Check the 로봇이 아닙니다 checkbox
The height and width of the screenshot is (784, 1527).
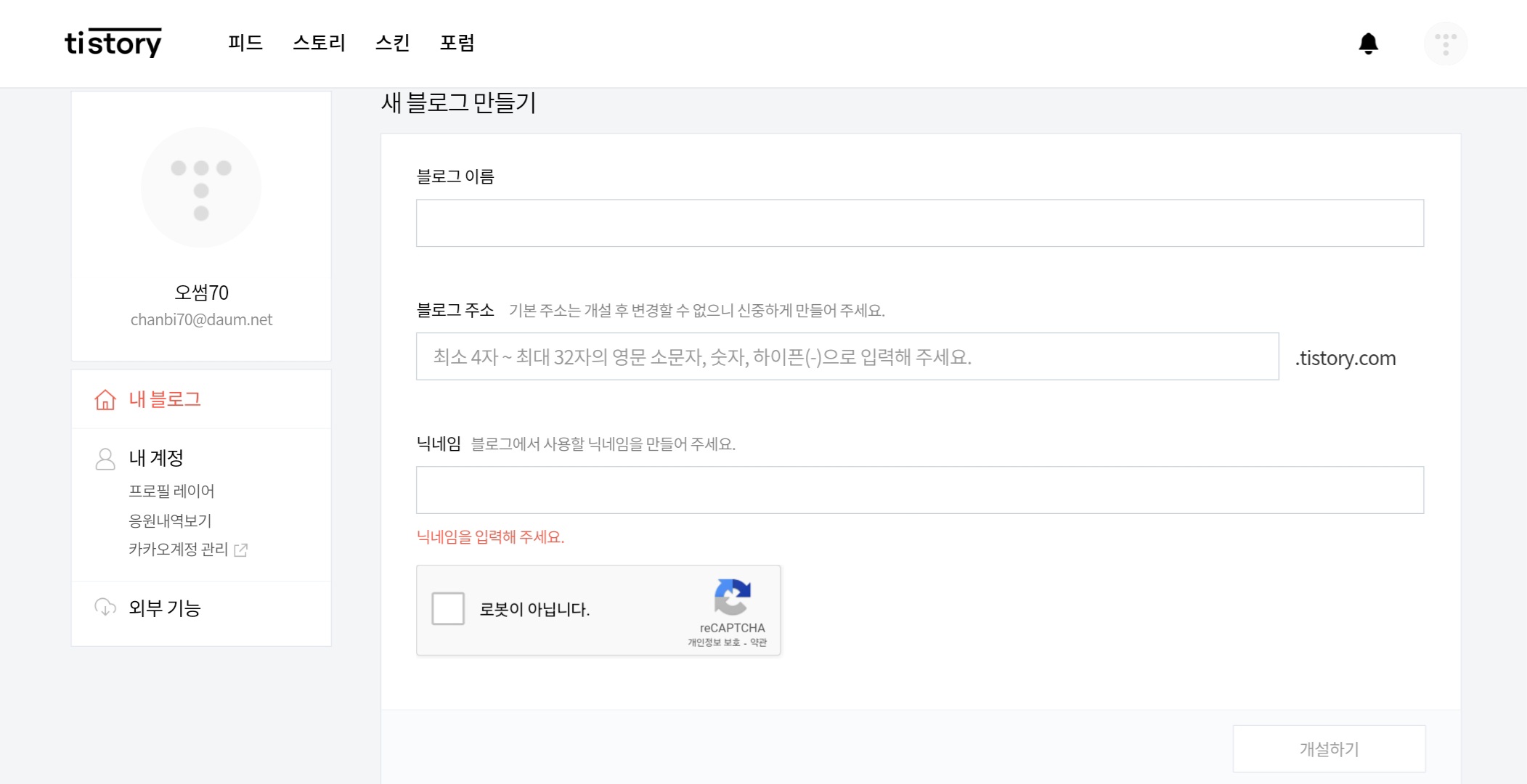[x=448, y=608]
